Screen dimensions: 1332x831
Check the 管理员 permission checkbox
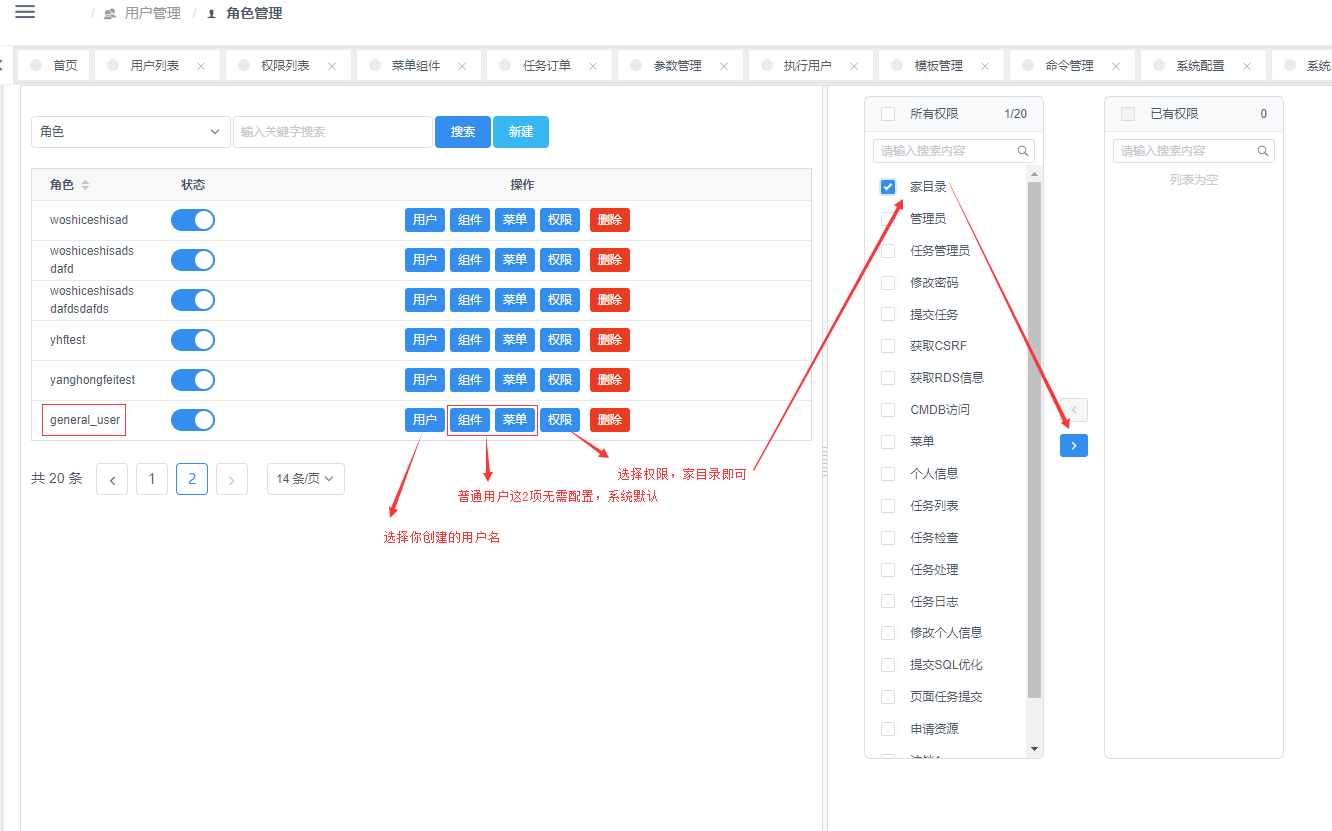[888, 219]
